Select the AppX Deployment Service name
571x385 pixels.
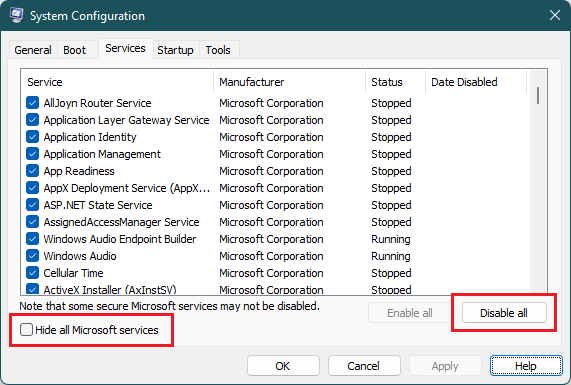[x=127, y=188]
